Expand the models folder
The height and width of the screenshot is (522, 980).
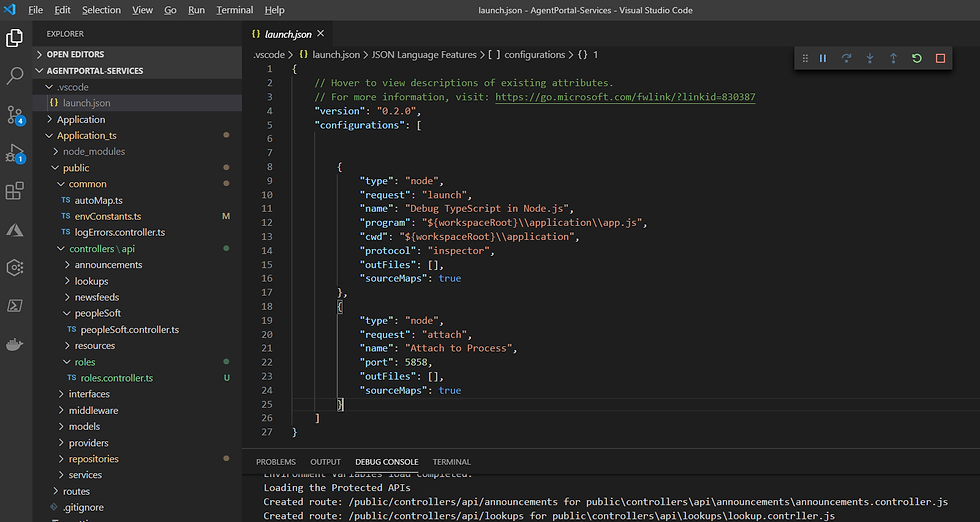[x=138, y=426]
